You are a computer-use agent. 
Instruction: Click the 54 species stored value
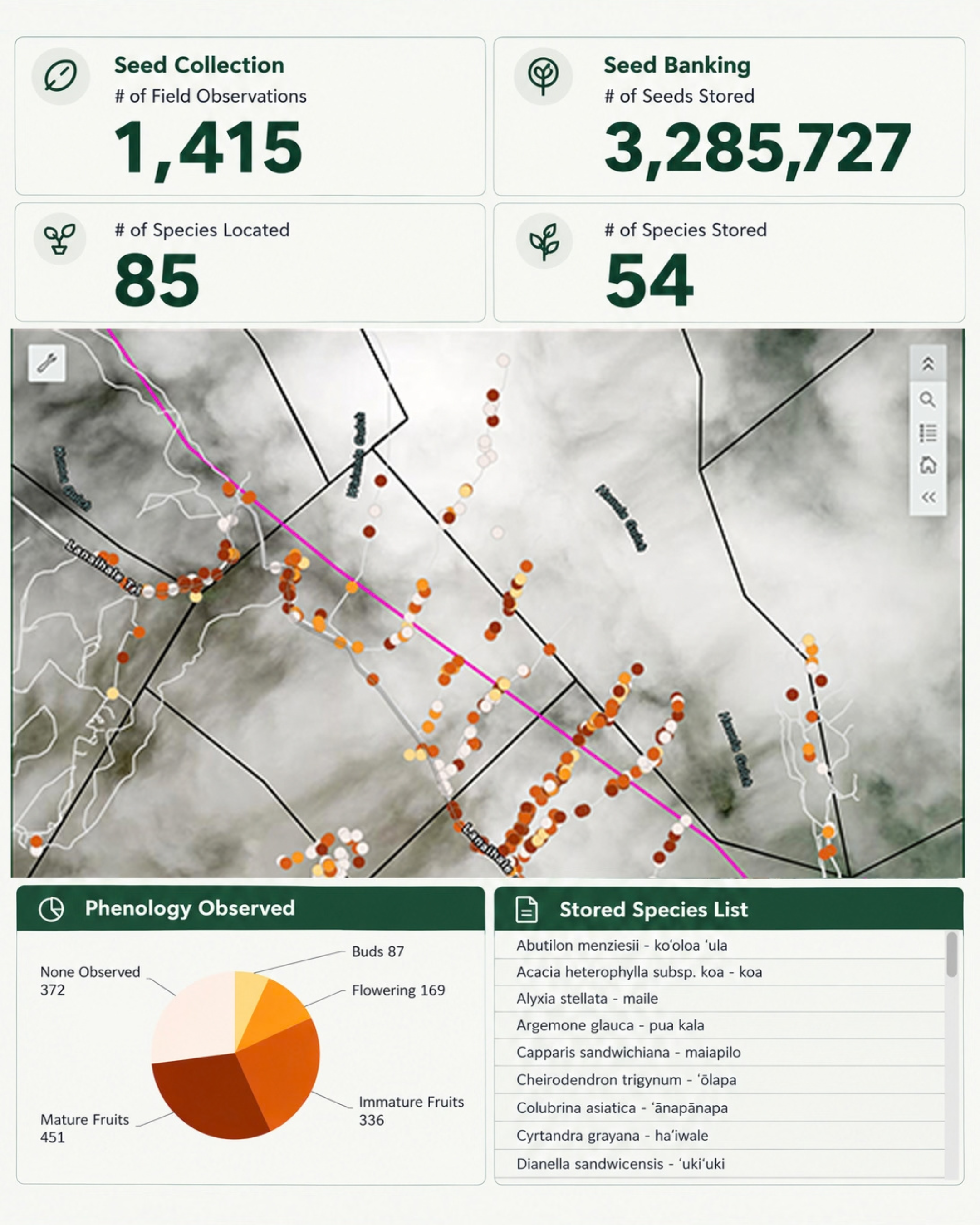[649, 280]
